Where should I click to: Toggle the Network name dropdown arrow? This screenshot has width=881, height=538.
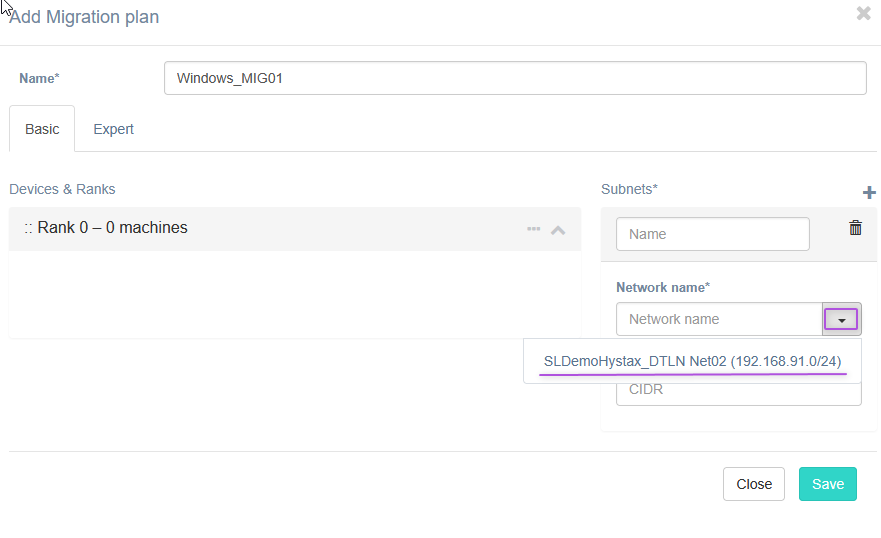tap(841, 319)
